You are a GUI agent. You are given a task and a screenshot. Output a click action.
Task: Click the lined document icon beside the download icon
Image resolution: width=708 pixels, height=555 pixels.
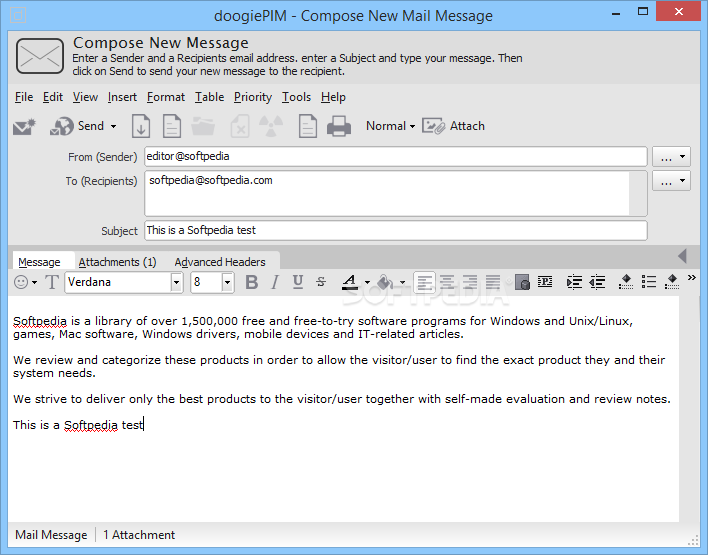(x=172, y=126)
